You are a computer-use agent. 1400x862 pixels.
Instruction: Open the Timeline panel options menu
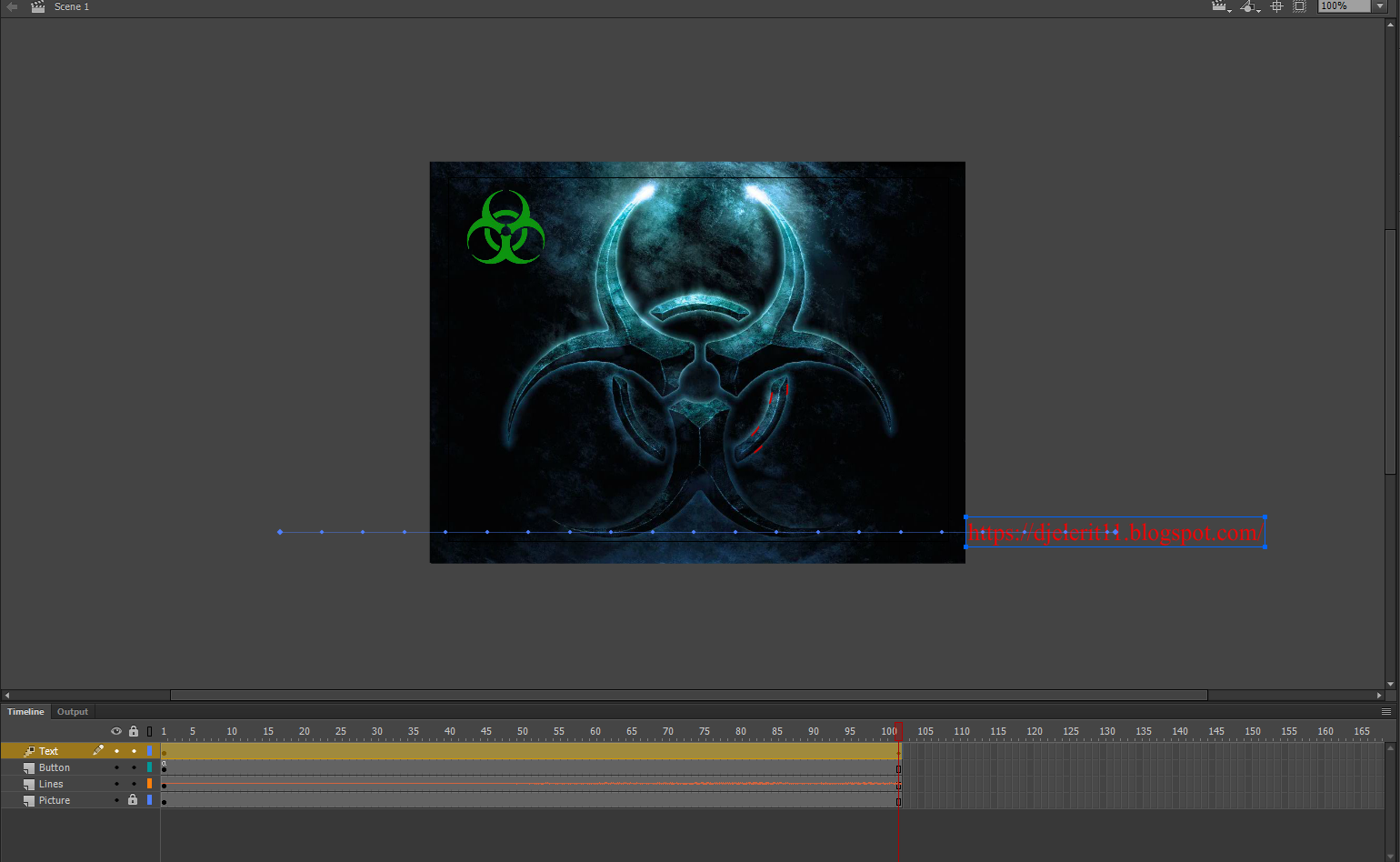coord(1386,712)
